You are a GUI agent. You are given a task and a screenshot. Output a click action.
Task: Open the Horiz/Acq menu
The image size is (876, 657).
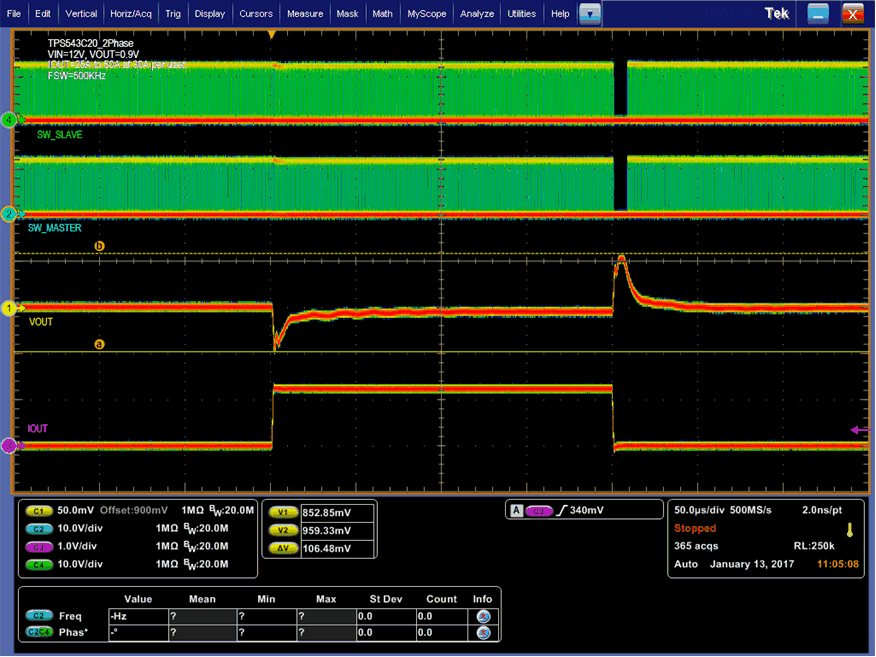pyautogui.click(x=131, y=13)
